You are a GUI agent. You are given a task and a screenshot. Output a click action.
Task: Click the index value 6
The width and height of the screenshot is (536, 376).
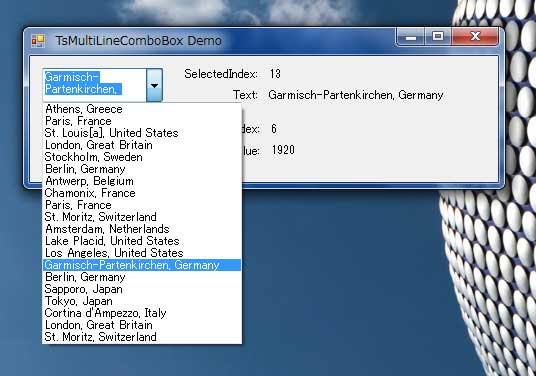click(x=274, y=129)
